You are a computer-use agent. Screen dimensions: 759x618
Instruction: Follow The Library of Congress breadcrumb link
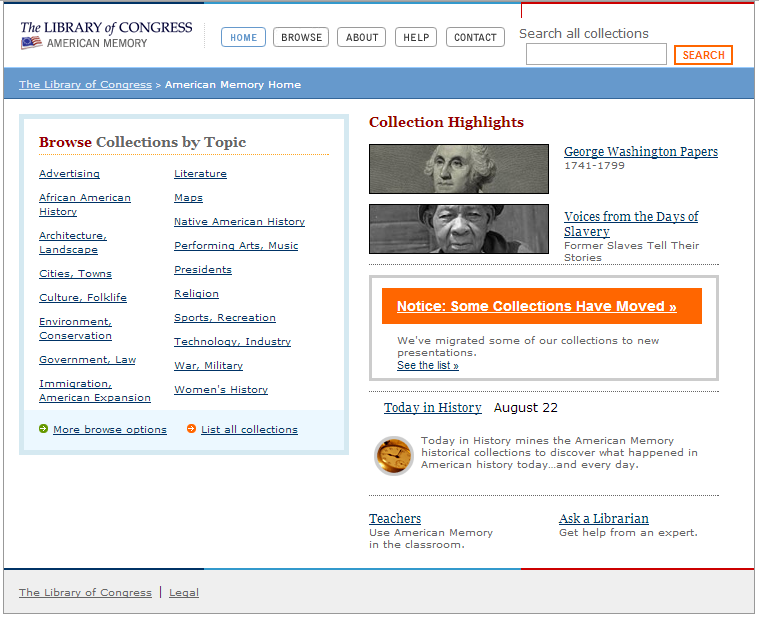[x=85, y=85]
